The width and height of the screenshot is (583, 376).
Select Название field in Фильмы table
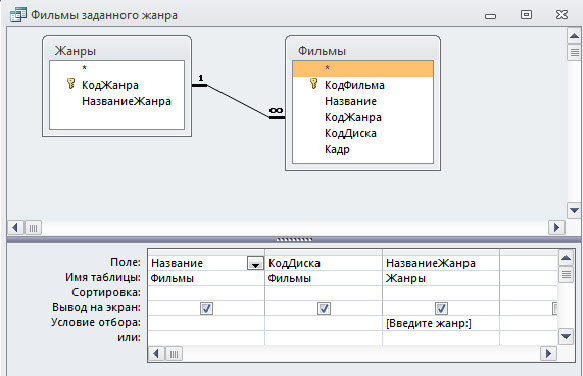point(351,101)
